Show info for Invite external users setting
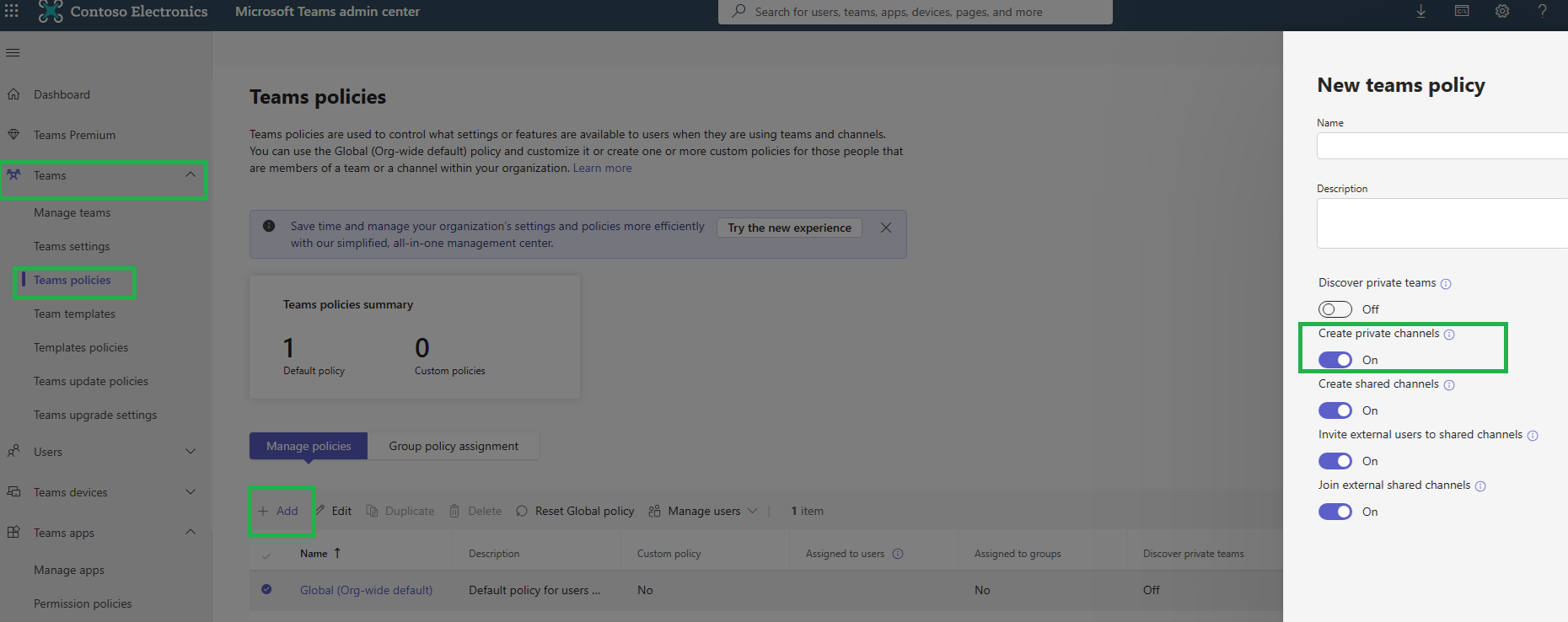The image size is (1568, 622). (1533, 436)
